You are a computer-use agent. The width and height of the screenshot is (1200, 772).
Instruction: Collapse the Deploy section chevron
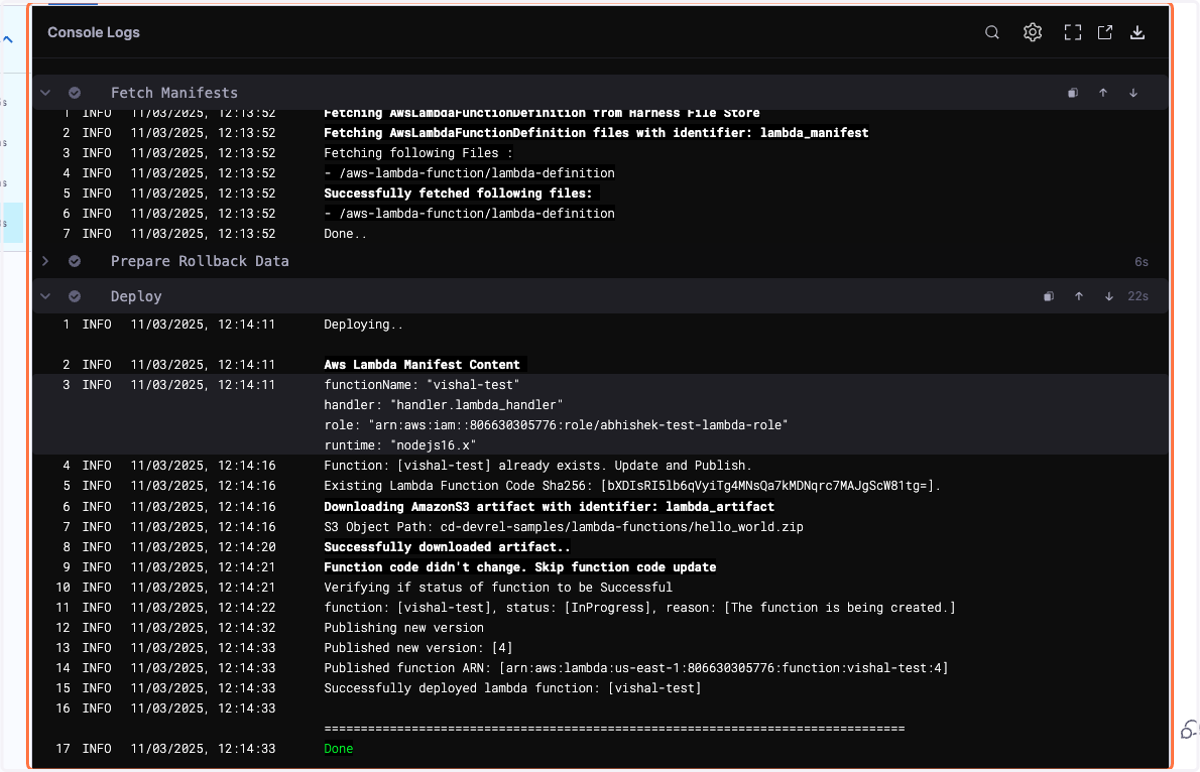[45, 297]
